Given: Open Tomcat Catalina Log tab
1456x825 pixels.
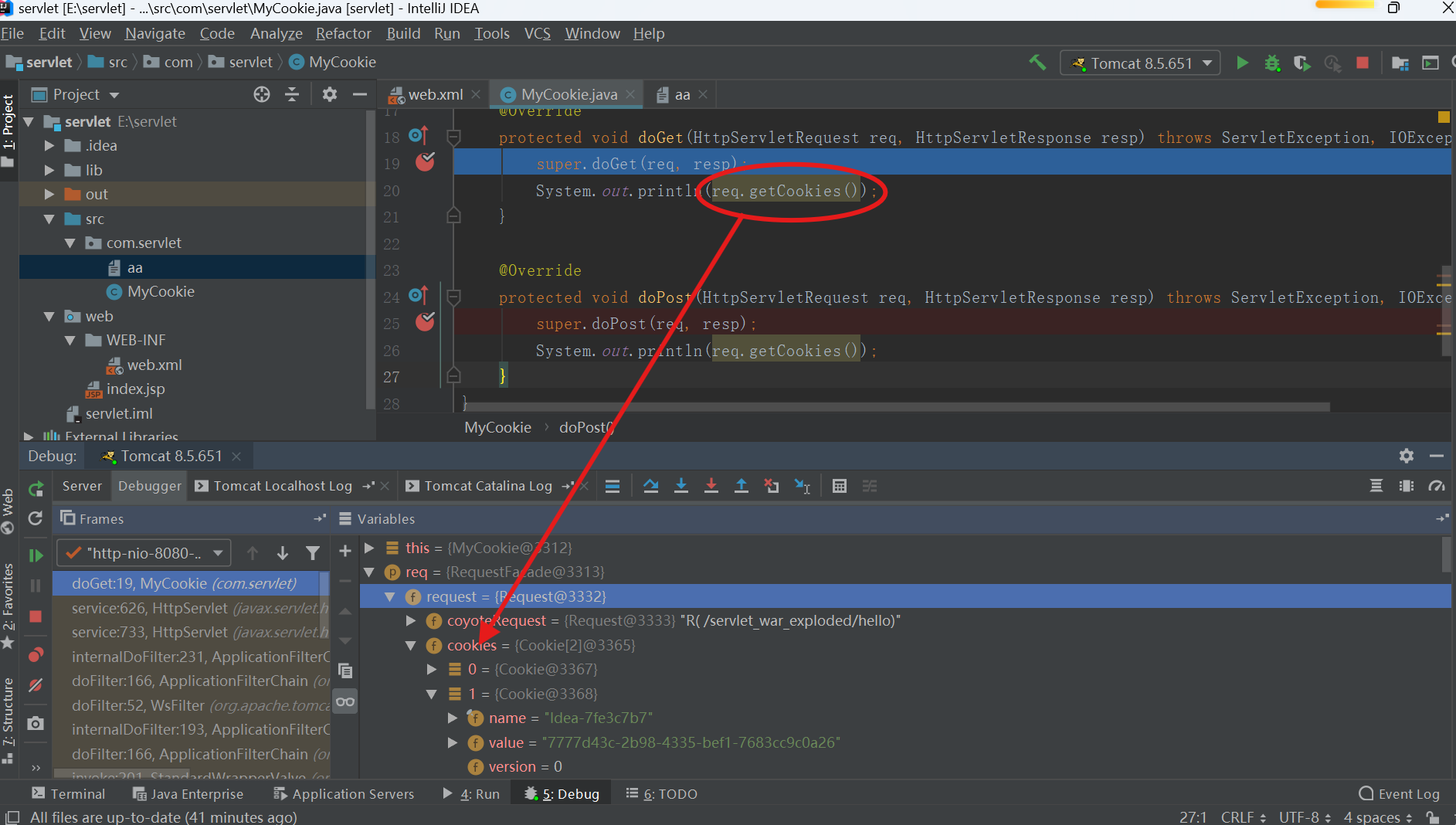Looking at the screenshot, I should pos(488,486).
